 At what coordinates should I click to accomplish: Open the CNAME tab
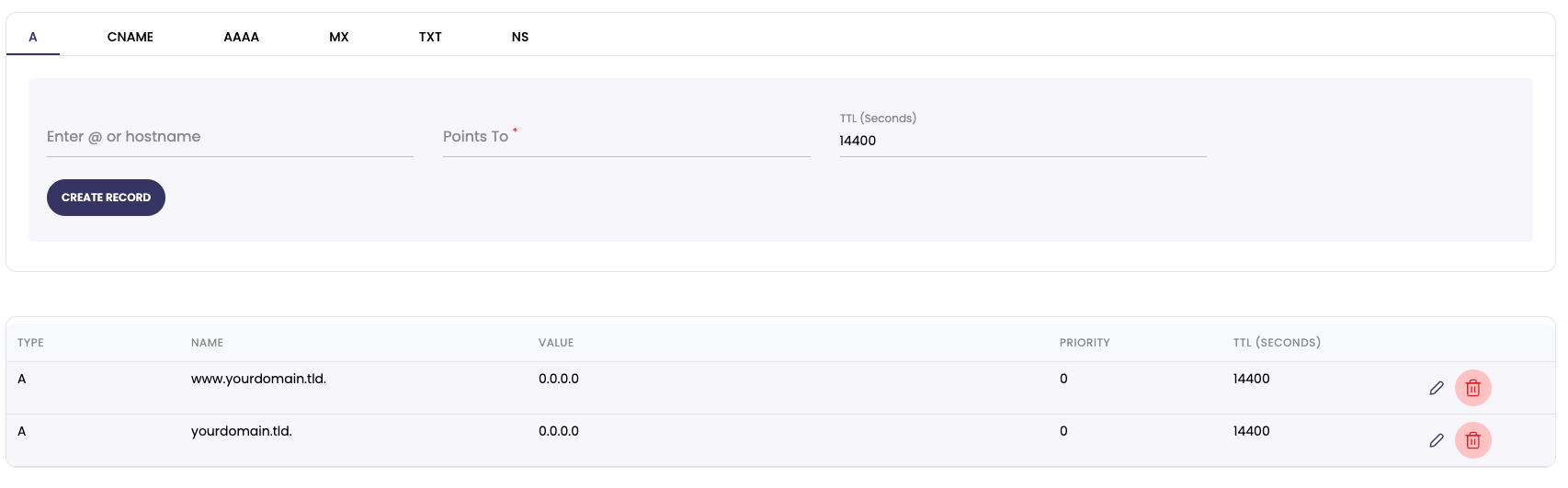pyautogui.click(x=131, y=37)
